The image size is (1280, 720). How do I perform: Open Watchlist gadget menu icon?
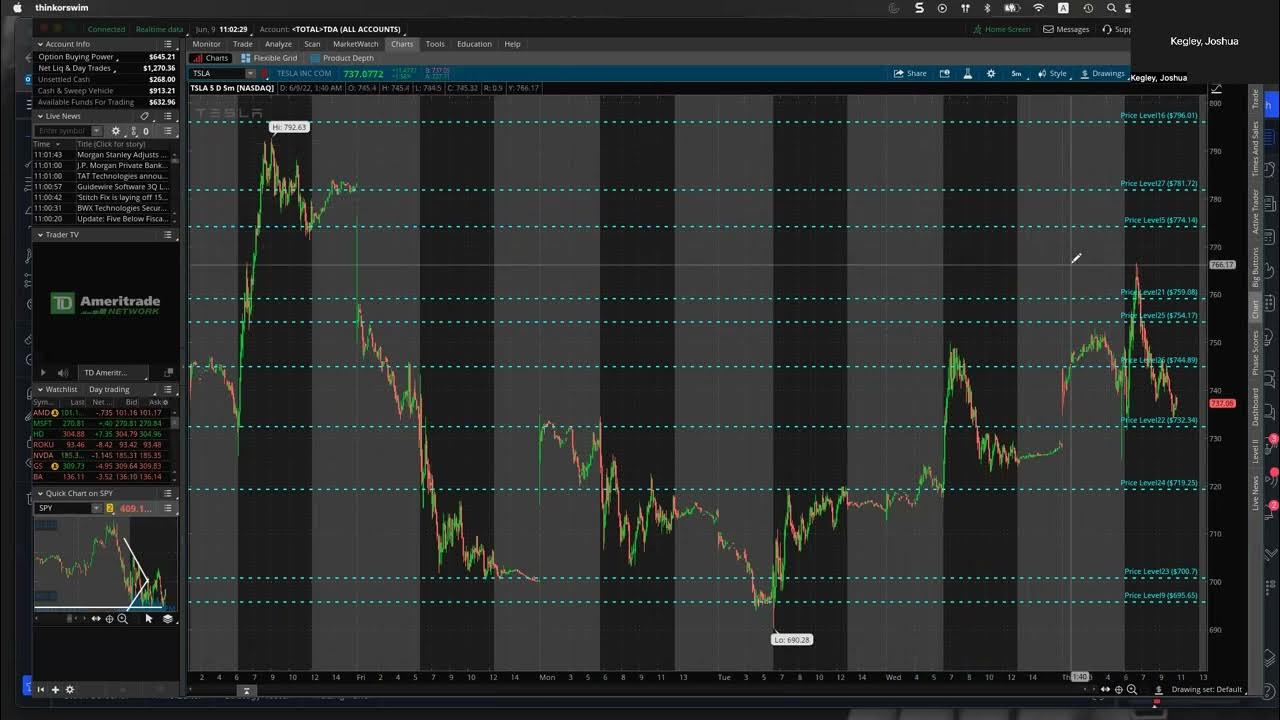click(168, 389)
